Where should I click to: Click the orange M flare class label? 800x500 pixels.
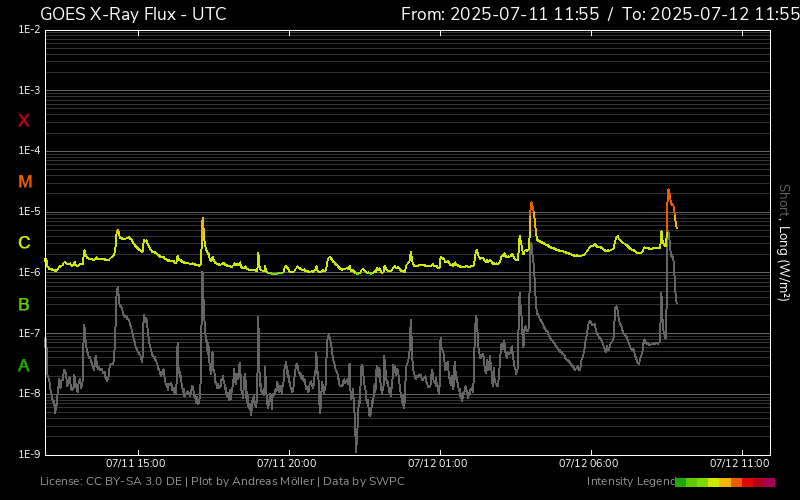point(25,182)
